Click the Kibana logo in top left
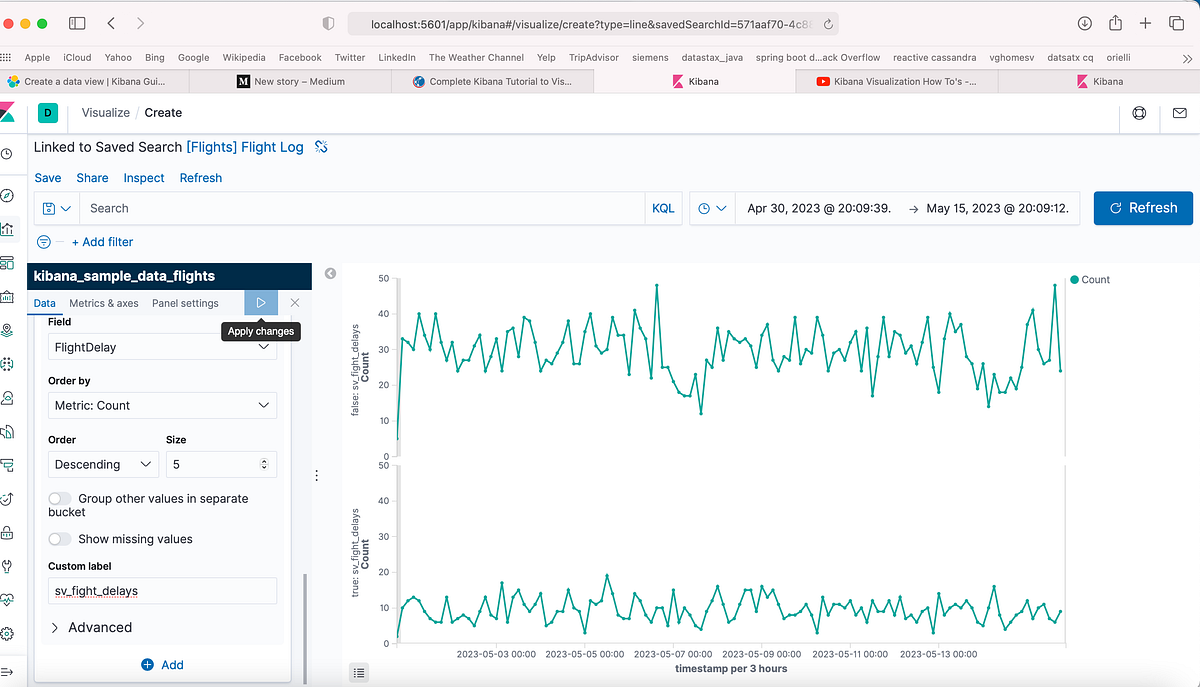Screen dimensions: 1200x687 tap(10, 113)
